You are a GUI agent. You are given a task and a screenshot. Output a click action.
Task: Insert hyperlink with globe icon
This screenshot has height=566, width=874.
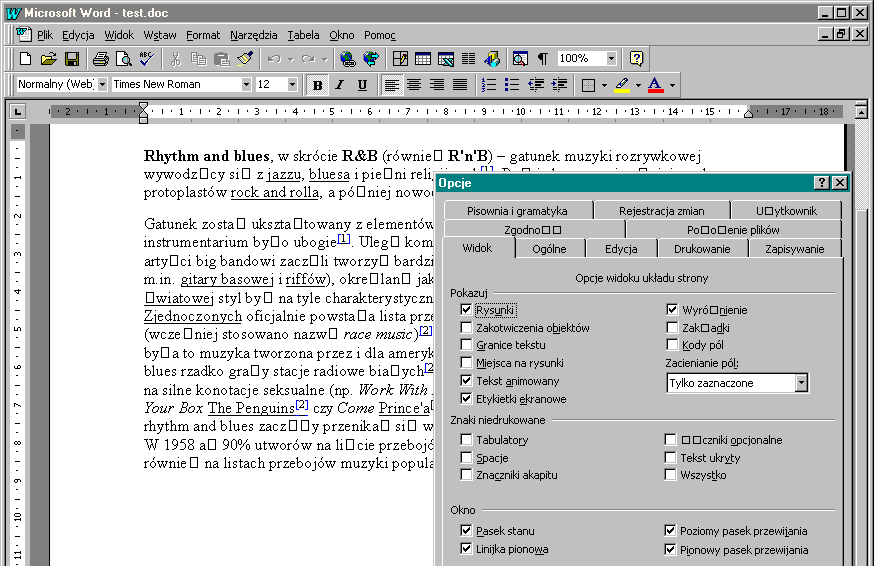[x=348, y=59]
